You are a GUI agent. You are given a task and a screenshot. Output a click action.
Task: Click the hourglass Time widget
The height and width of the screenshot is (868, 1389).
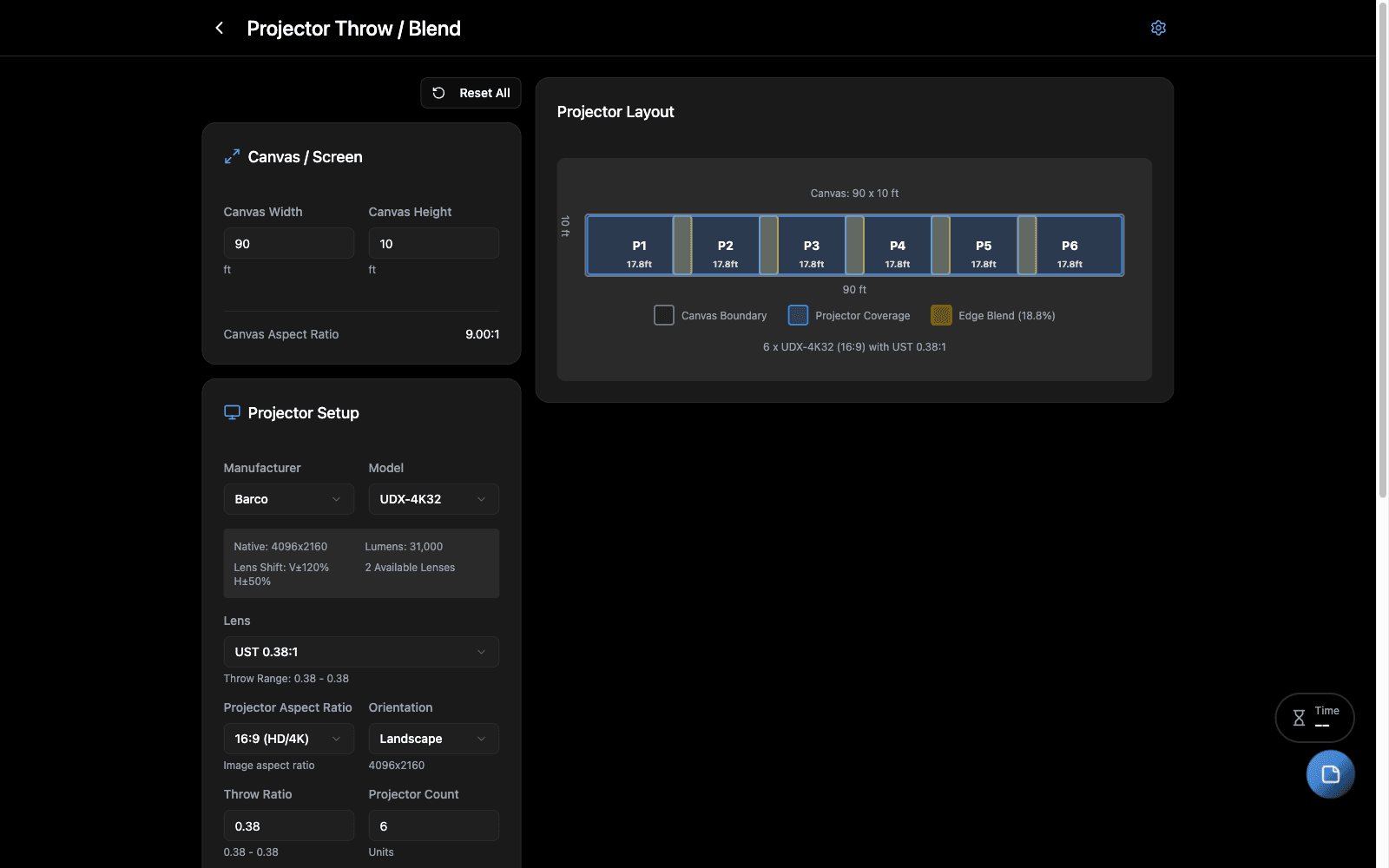click(x=1314, y=718)
